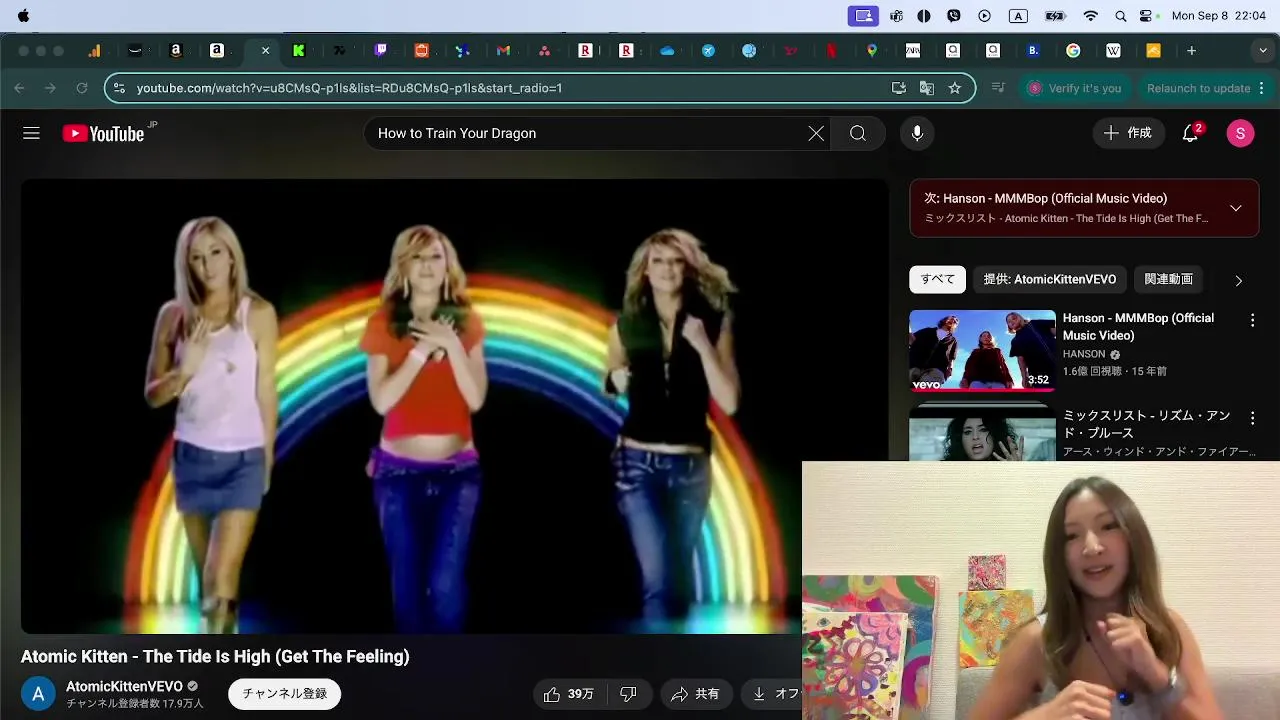Open the YouTube guide hamburger menu
1280x720 pixels.
[31, 133]
